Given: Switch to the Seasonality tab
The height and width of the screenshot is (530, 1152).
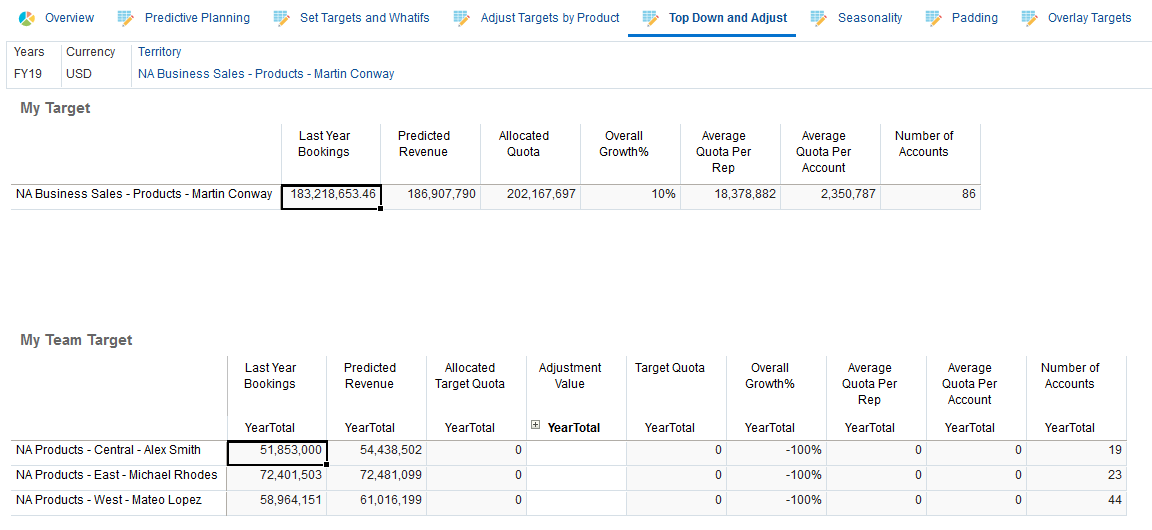Looking at the screenshot, I should coord(869,18).
